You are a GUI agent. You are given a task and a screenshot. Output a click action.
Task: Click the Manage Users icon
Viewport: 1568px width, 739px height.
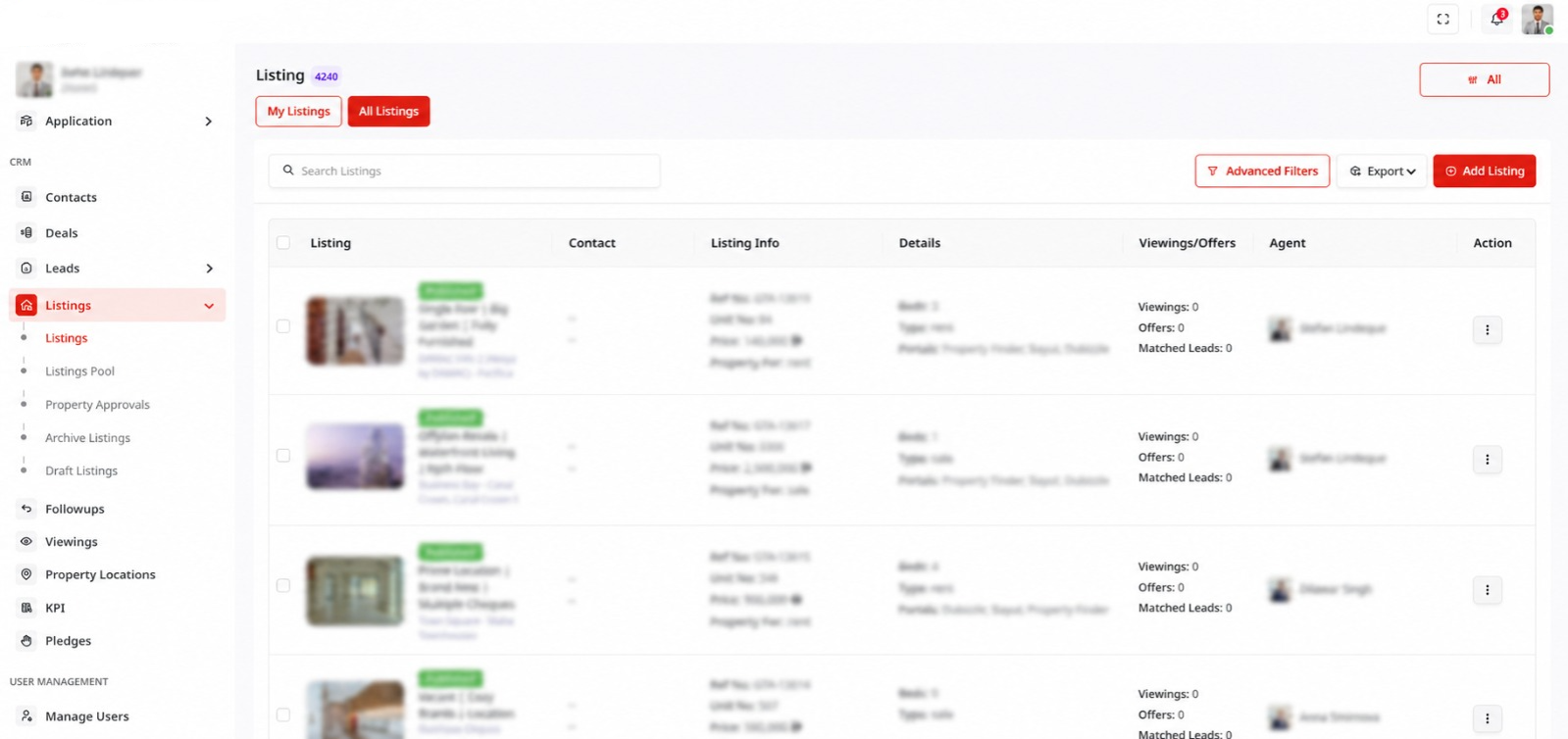point(26,715)
